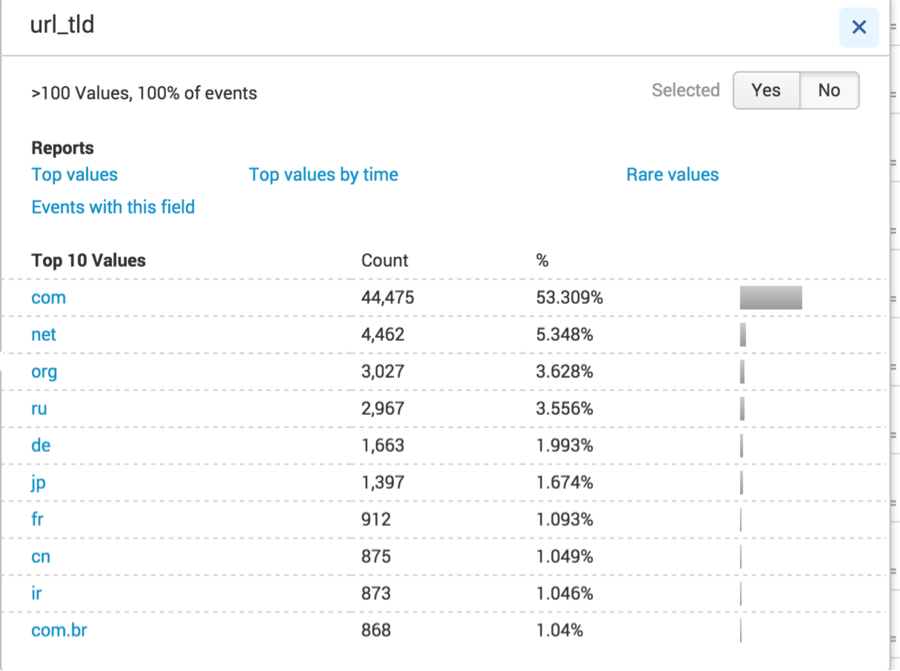Pick the com.br value link
900x671 pixels.
click(x=59, y=630)
